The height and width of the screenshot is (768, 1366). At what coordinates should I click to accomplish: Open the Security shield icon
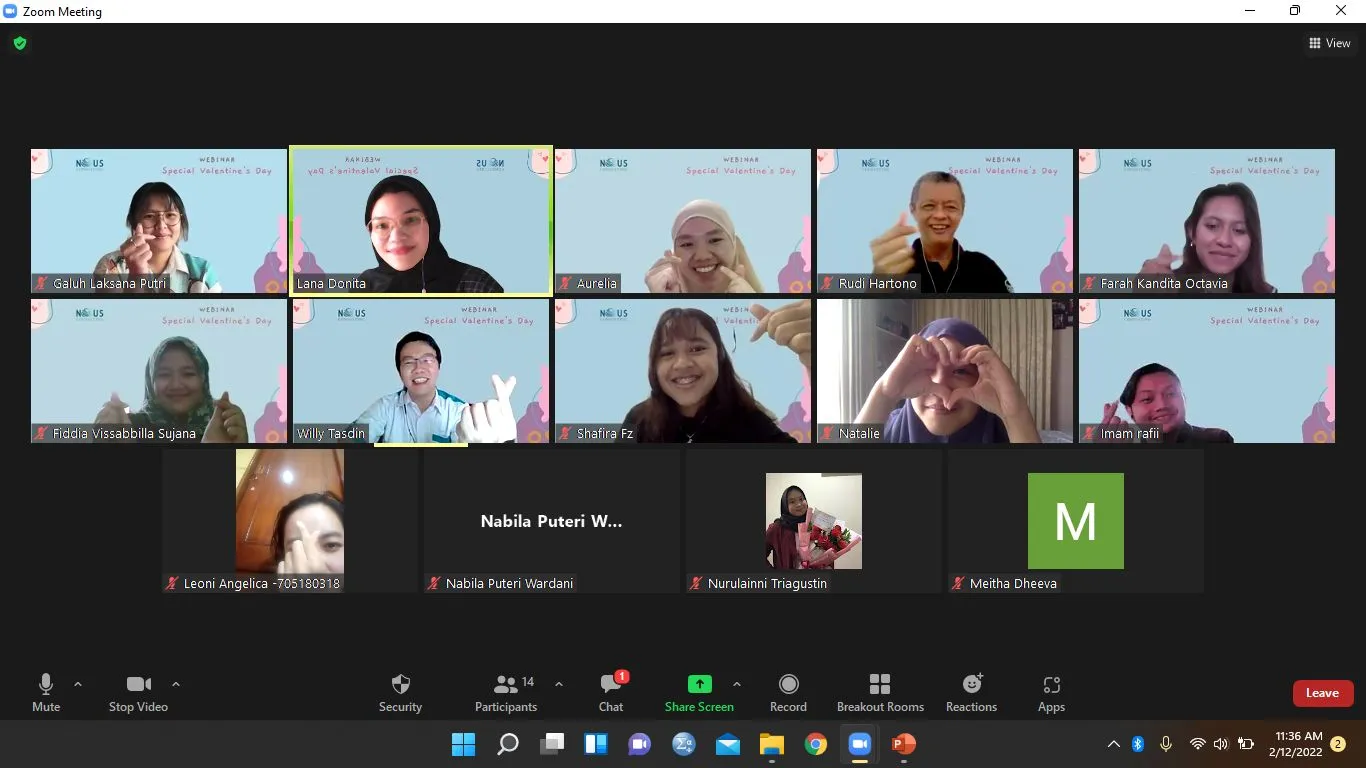pyautogui.click(x=400, y=685)
